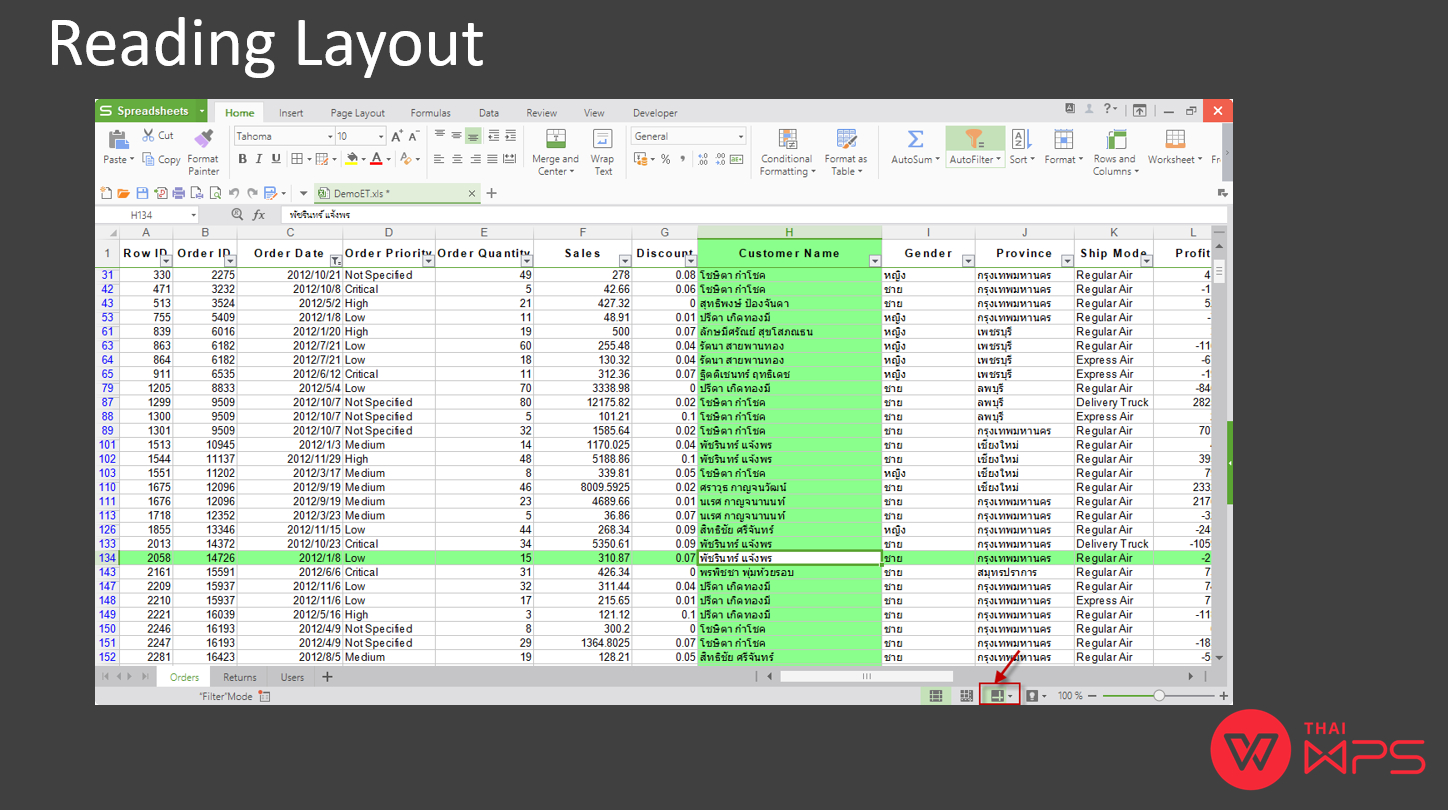This screenshot has height=810, width=1448.
Task: Open the General number format dropdown
Action: point(741,136)
